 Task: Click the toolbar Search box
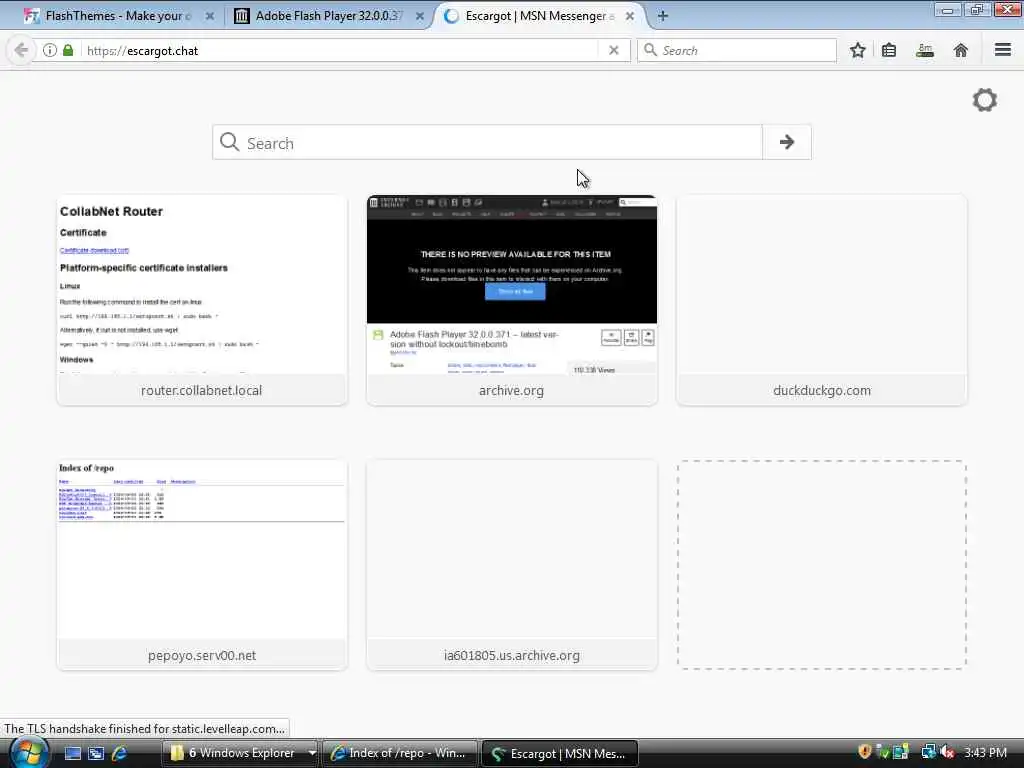click(737, 50)
